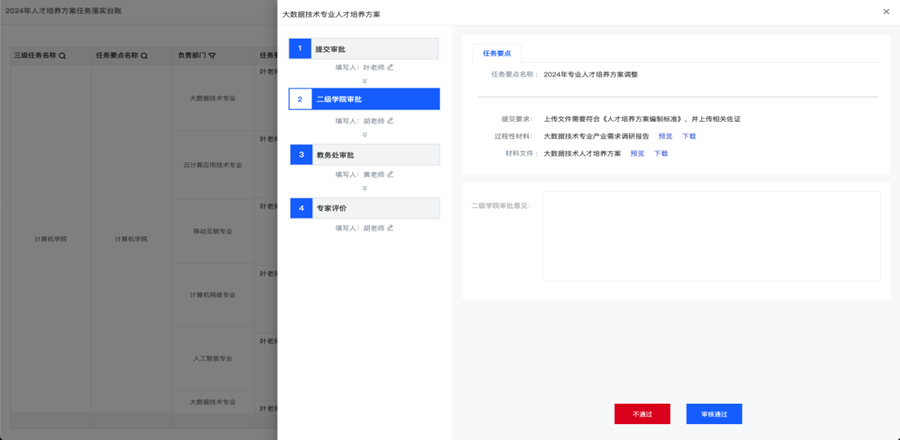Image resolution: width=900 pixels, height=440 pixels.
Task: Click the 计算机网络专业 cell in background table
Action: (x=213, y=295)
